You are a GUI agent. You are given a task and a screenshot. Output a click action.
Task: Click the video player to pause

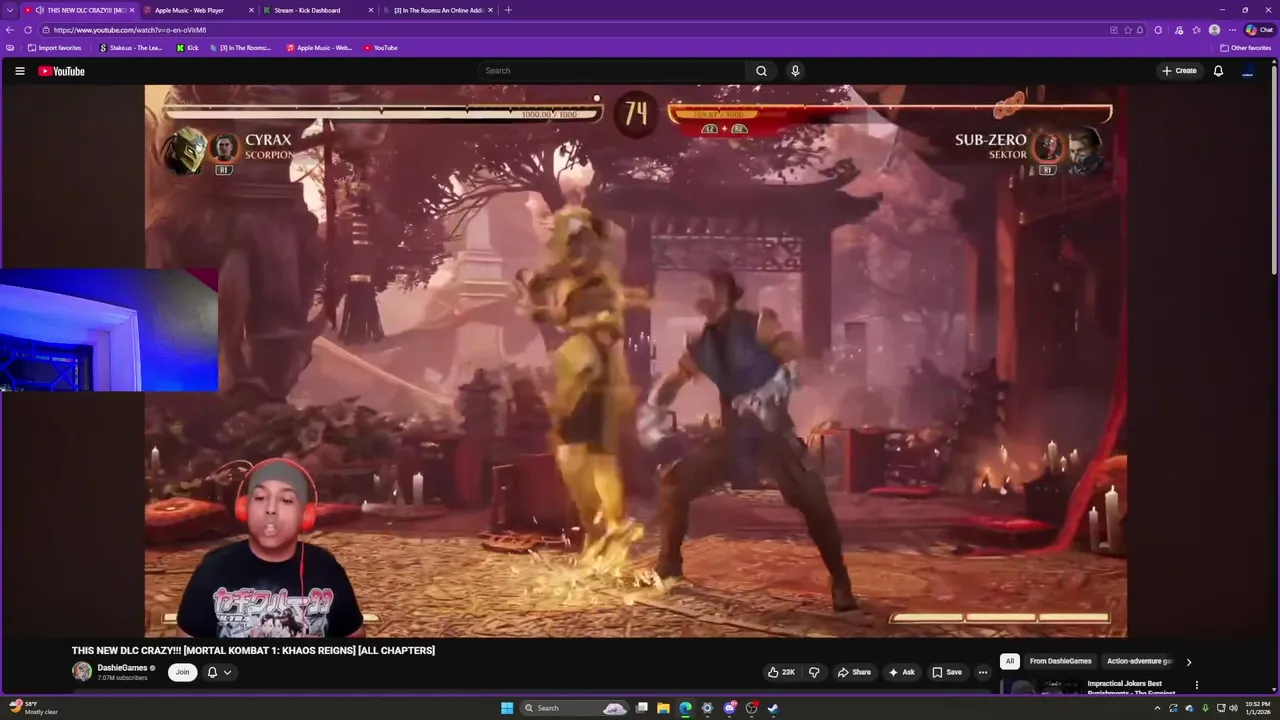(636, 360)
